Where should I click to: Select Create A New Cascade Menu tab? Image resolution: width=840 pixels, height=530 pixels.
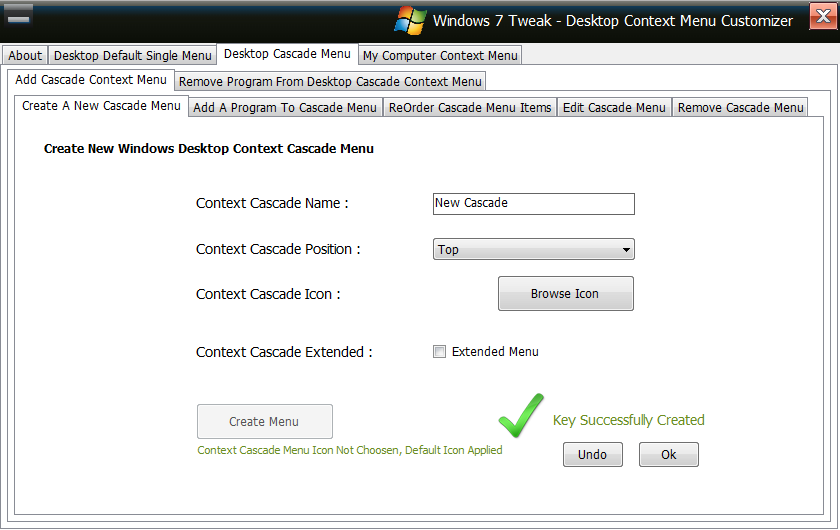tap(101, 106)
